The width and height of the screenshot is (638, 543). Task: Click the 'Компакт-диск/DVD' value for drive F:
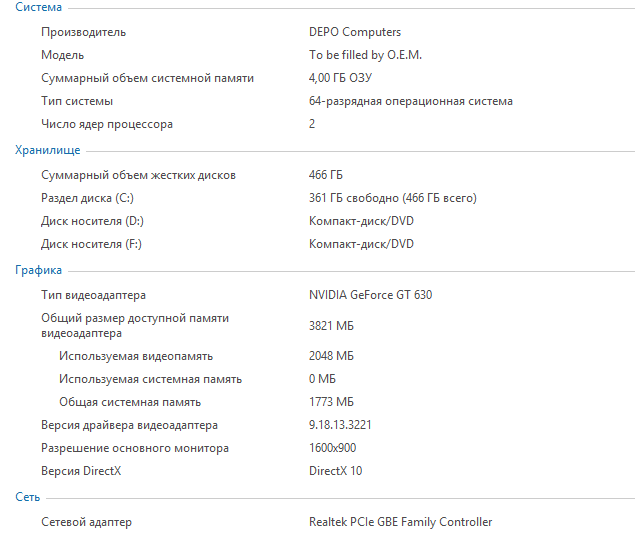coord(361,244)
